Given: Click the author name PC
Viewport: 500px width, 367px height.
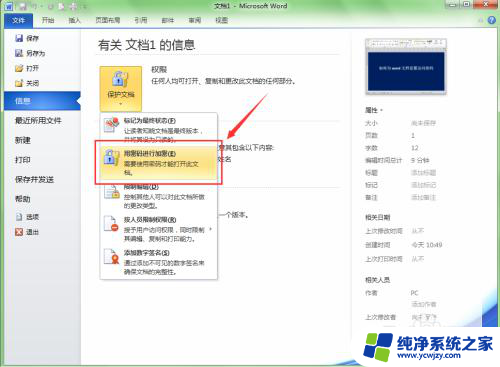Looking at the screenshot, I should (414, 293).
